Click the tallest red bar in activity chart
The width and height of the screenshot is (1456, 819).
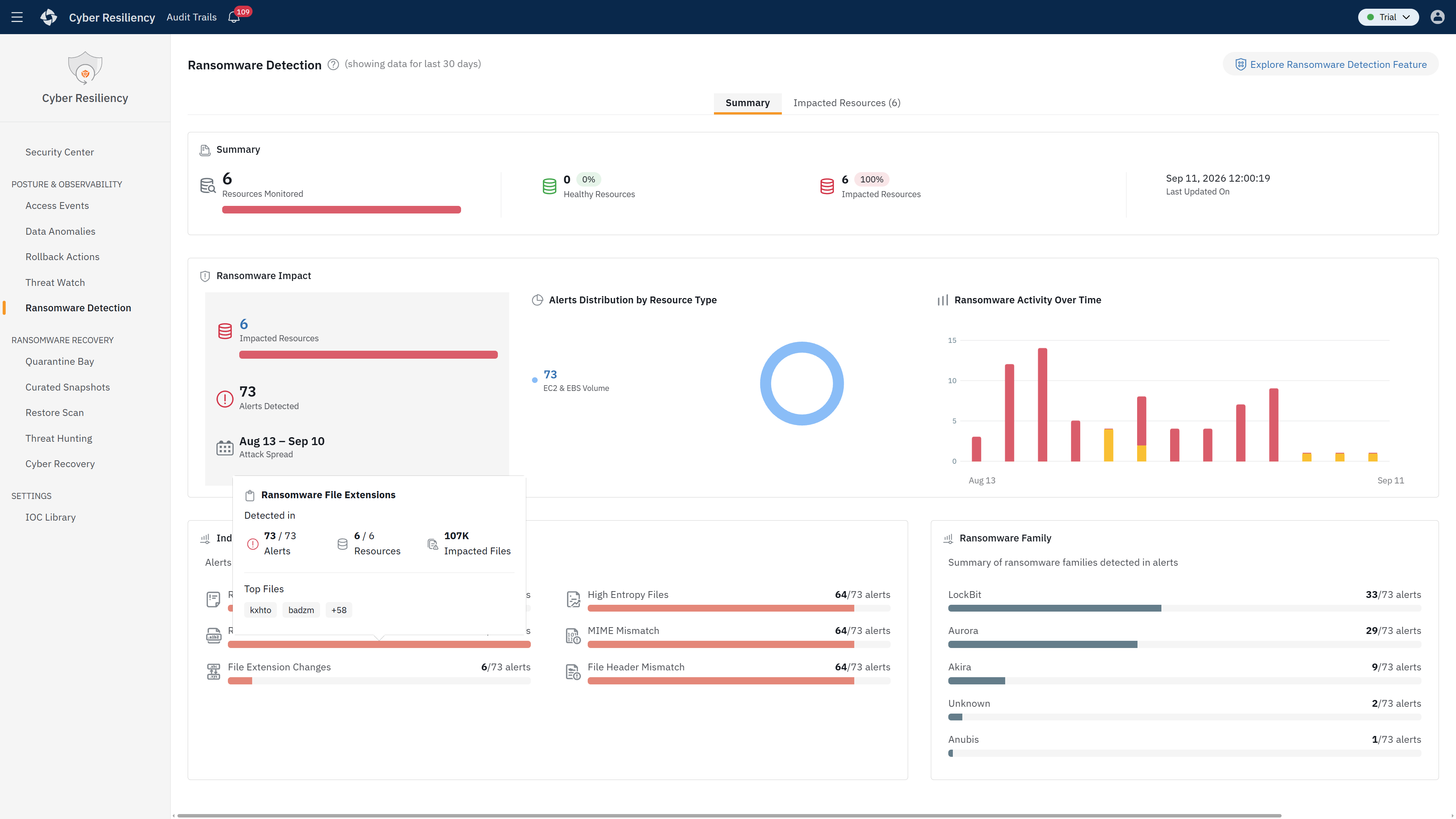[1042, 405]
